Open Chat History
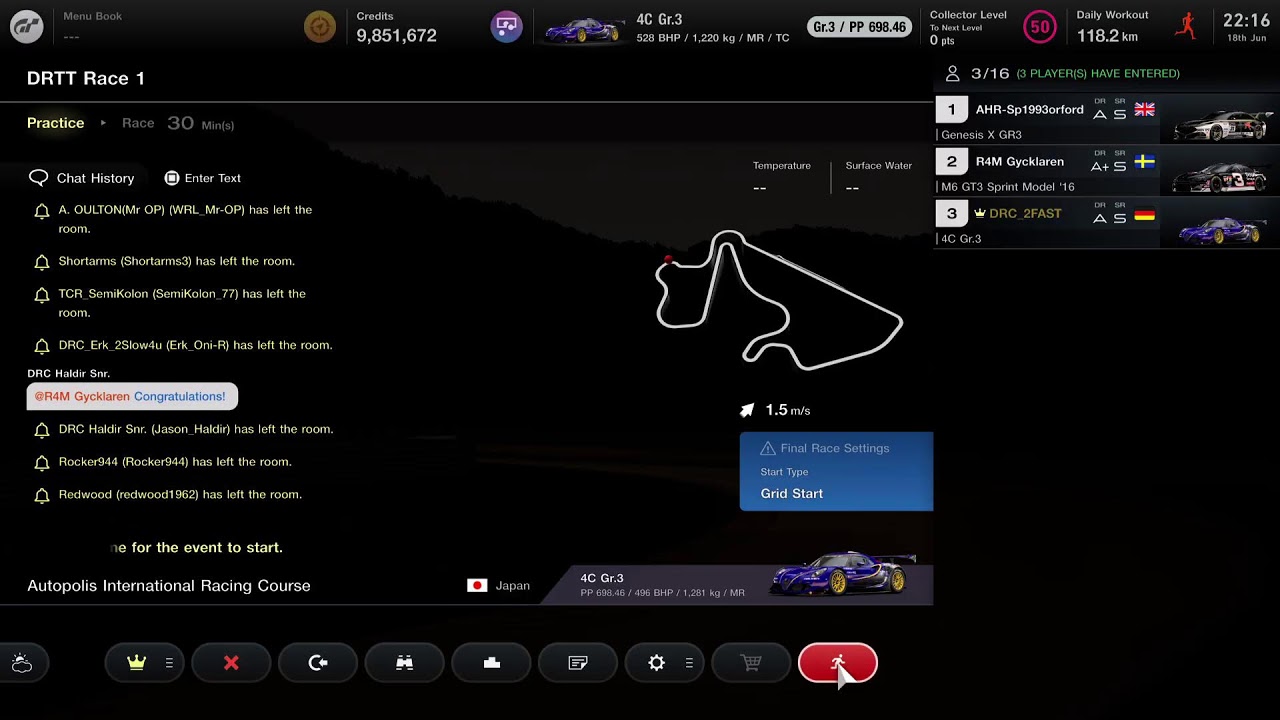 [82, 178]
